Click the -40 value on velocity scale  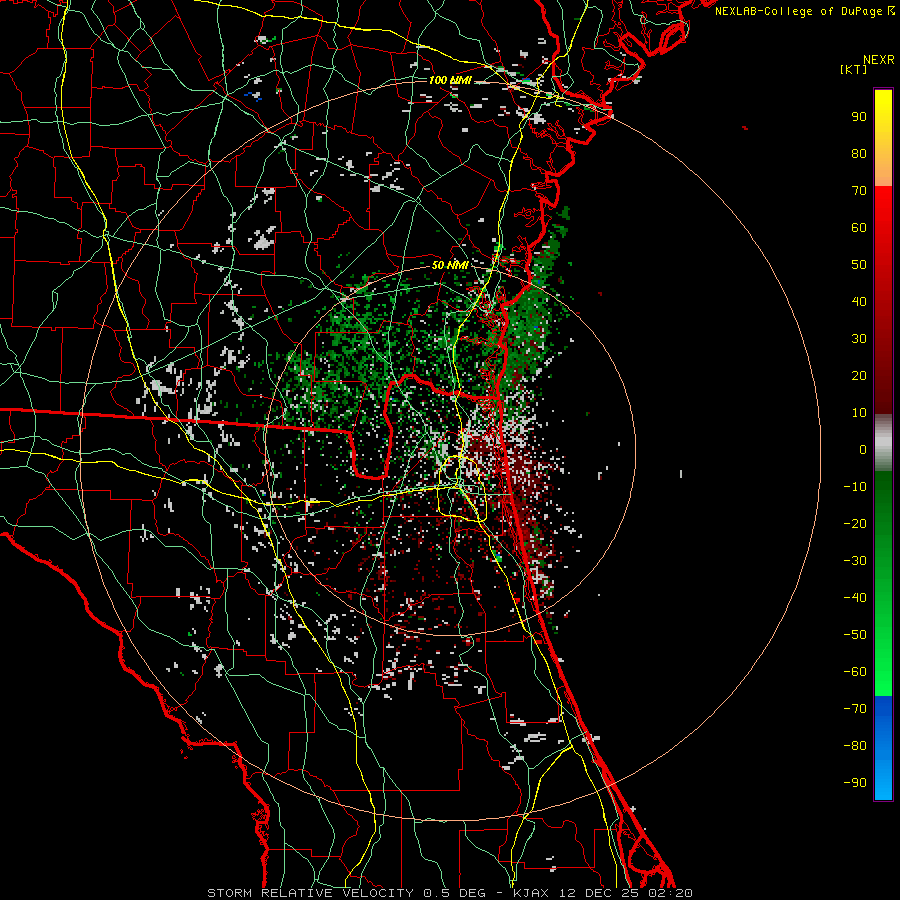(855, 598)
